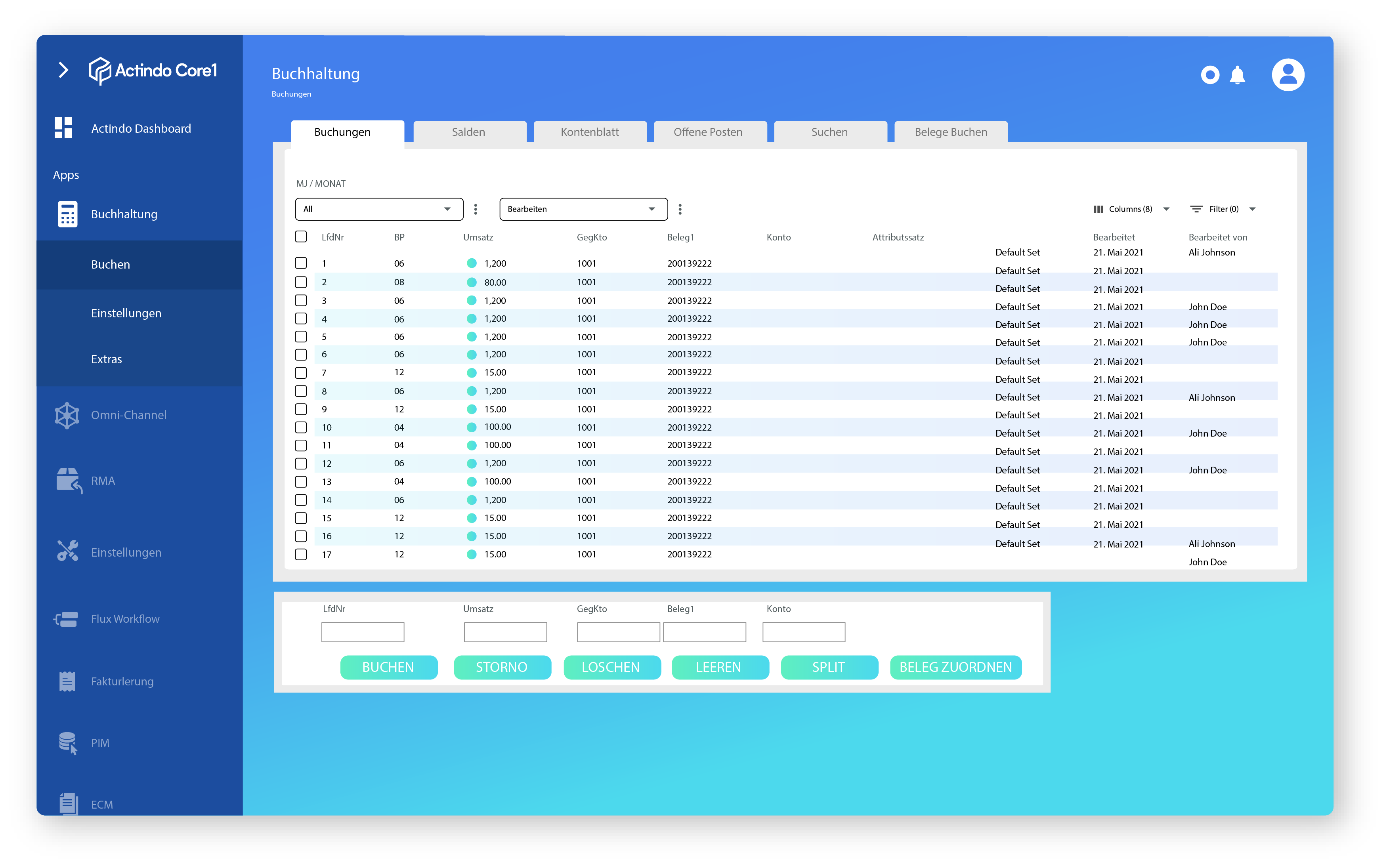Sort by the Umsatz column header

478,237
